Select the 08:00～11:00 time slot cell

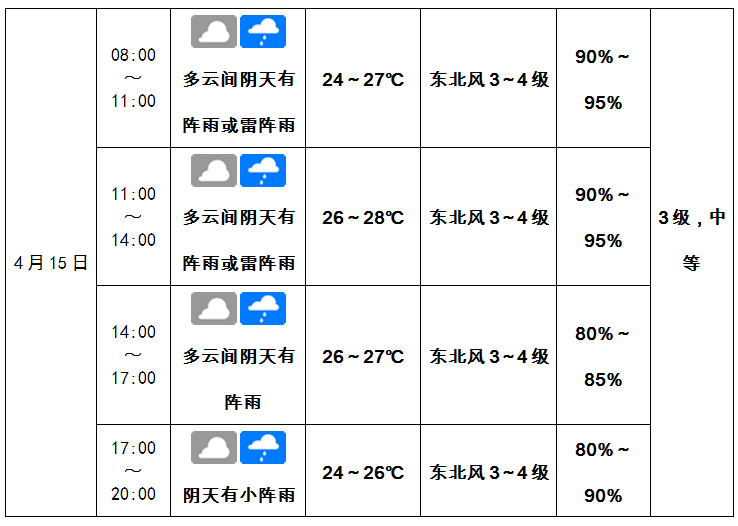(x=134, y=78)
